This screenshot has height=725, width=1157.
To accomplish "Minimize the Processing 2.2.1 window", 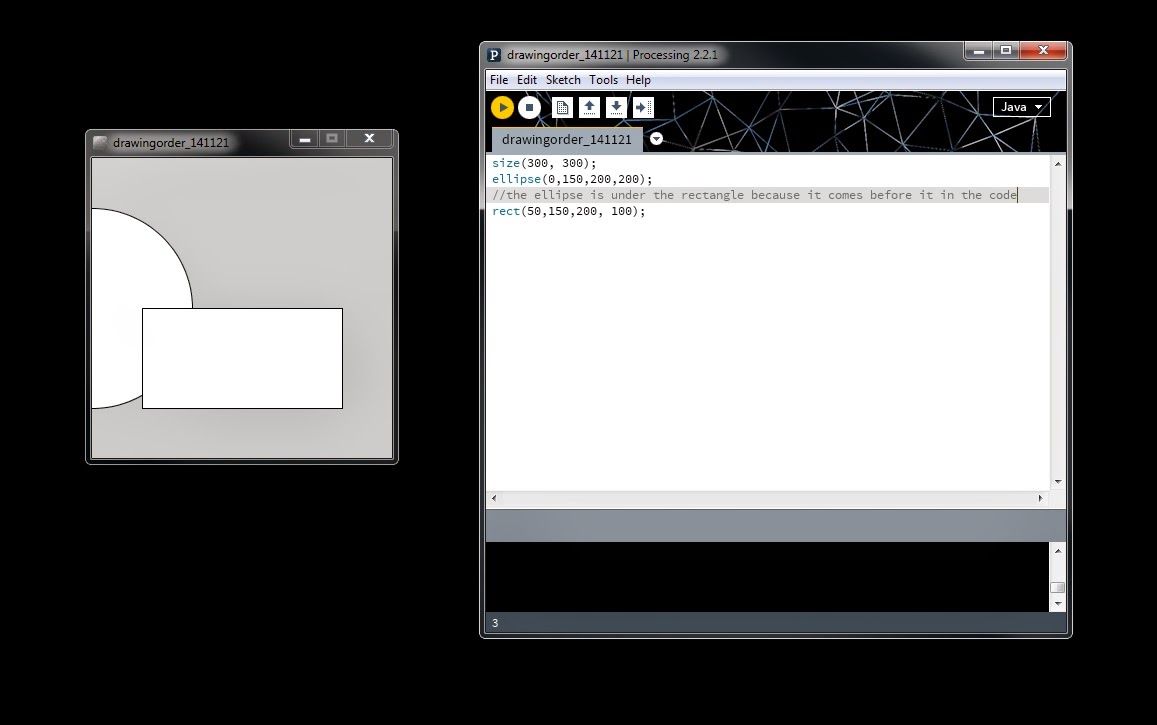I will 978,50.
